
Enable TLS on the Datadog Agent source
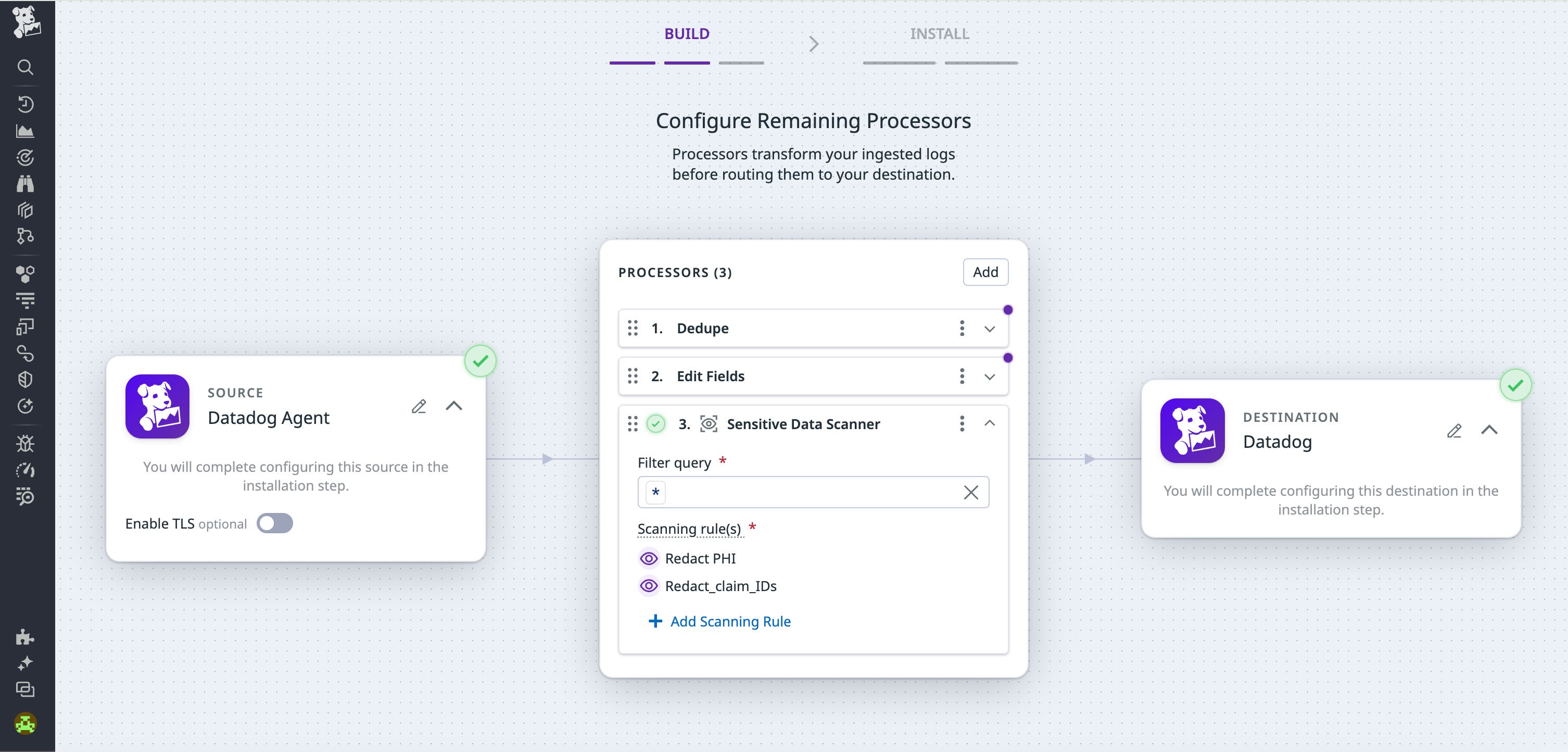coord(274,523)
